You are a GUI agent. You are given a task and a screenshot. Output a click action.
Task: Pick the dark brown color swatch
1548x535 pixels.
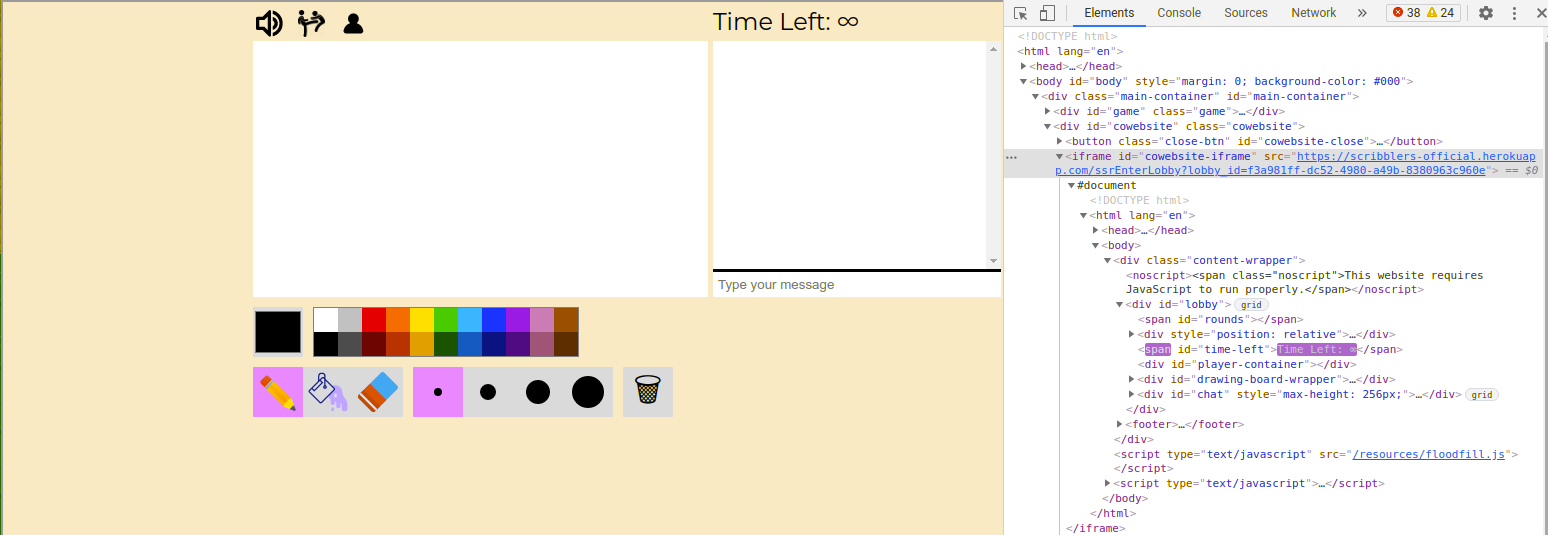coord(566,344)
